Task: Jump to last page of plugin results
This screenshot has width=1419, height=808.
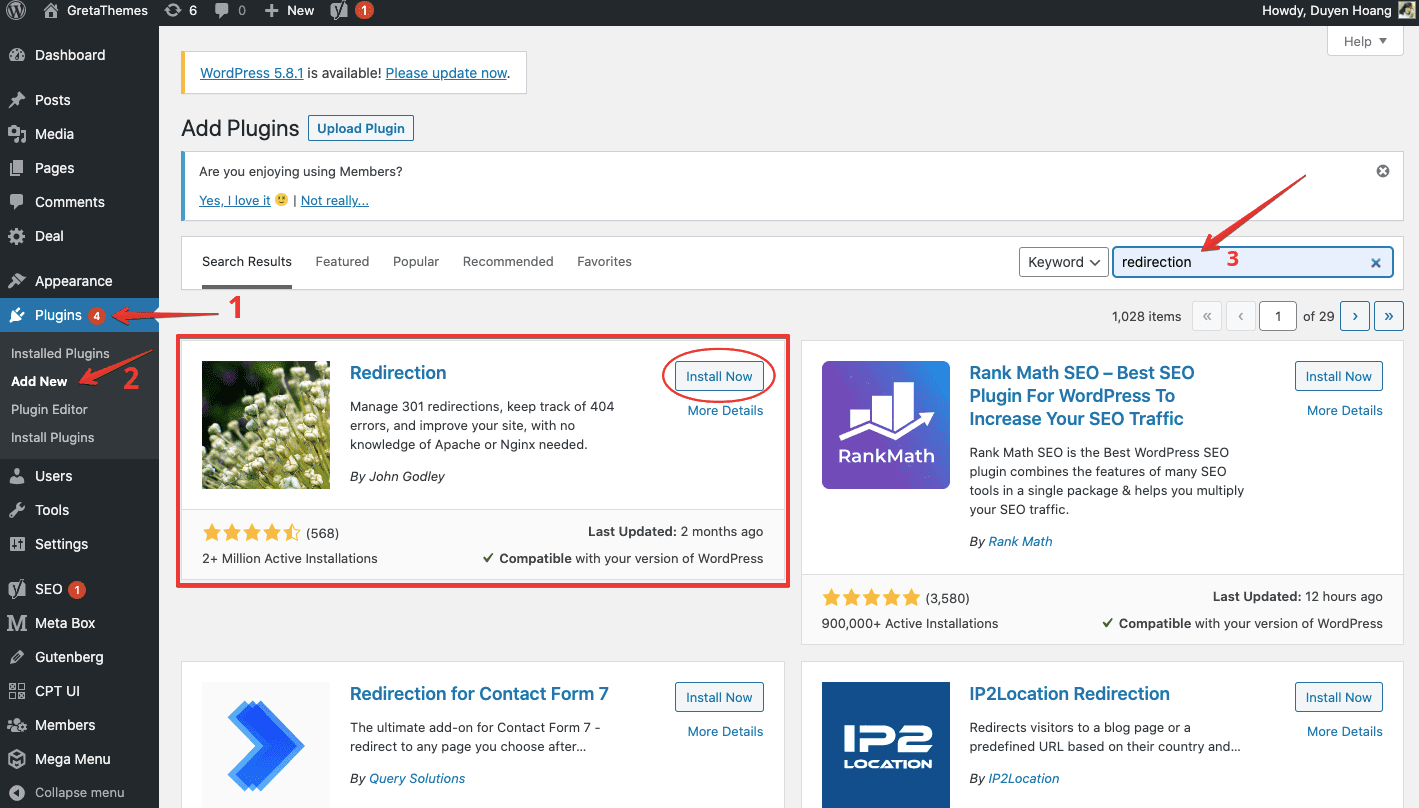Action: [1388, 316]
